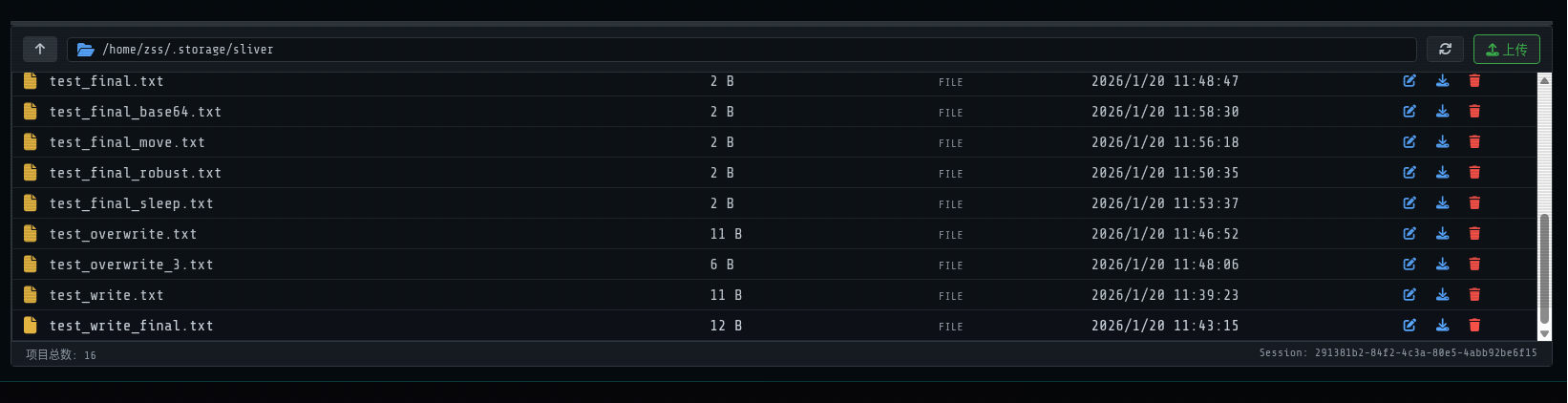Image resolution: width=1568 pixels, height=403 pixels.
Task: Refresh the file listing
Action: [1445, 49]
